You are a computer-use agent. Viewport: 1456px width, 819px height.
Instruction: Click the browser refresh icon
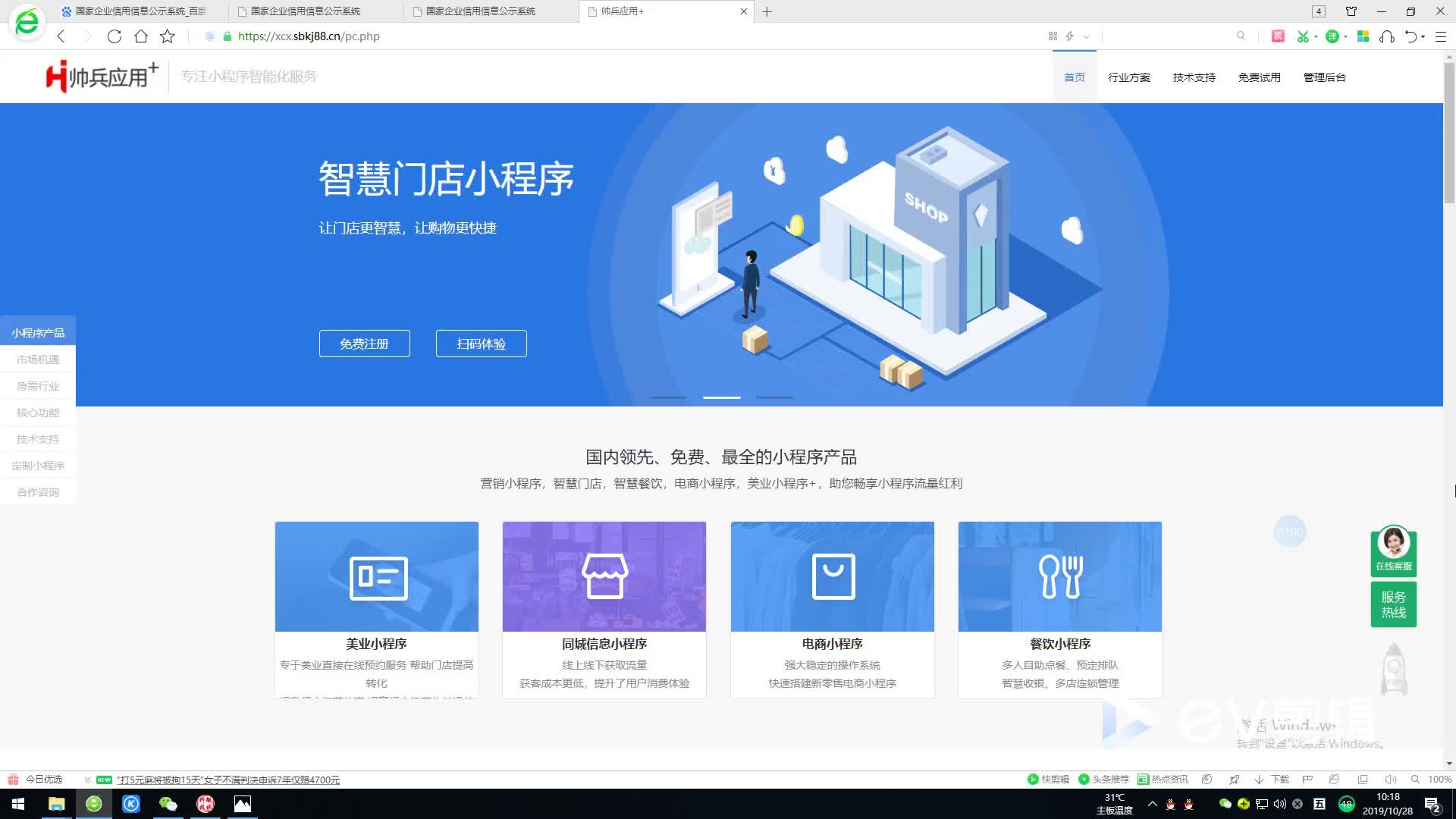click(x=115, y=36)
